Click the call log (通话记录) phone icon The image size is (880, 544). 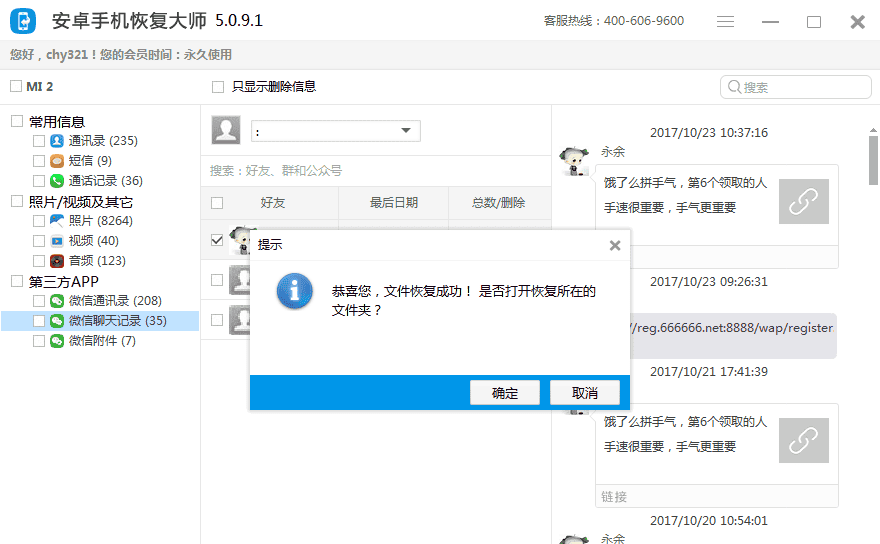click(x=57, y=181)
